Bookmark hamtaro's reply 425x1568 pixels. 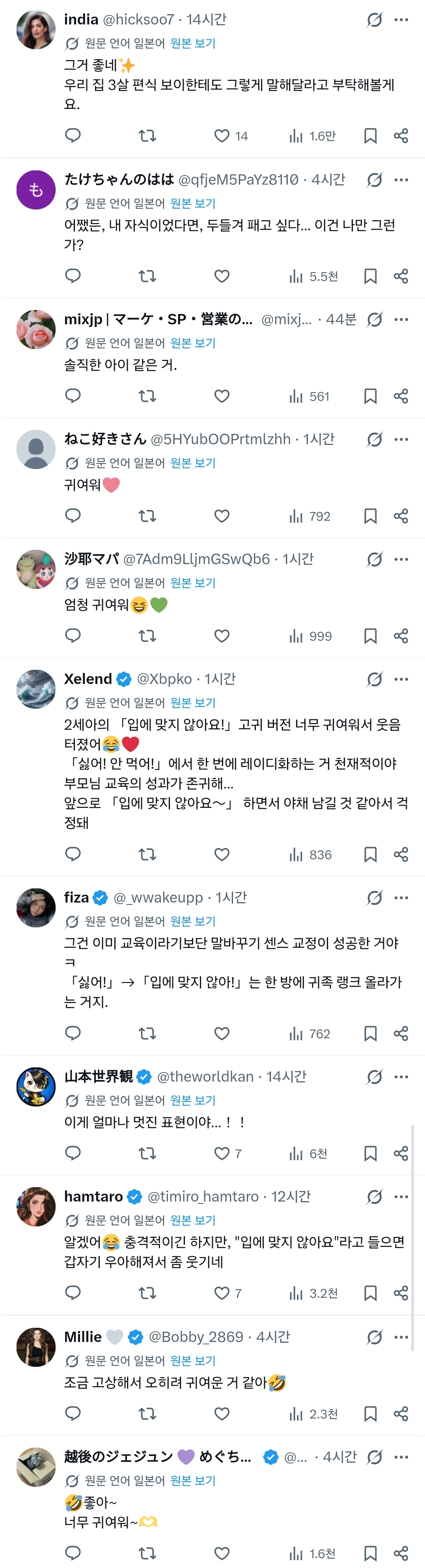[x=370, y=1293]
